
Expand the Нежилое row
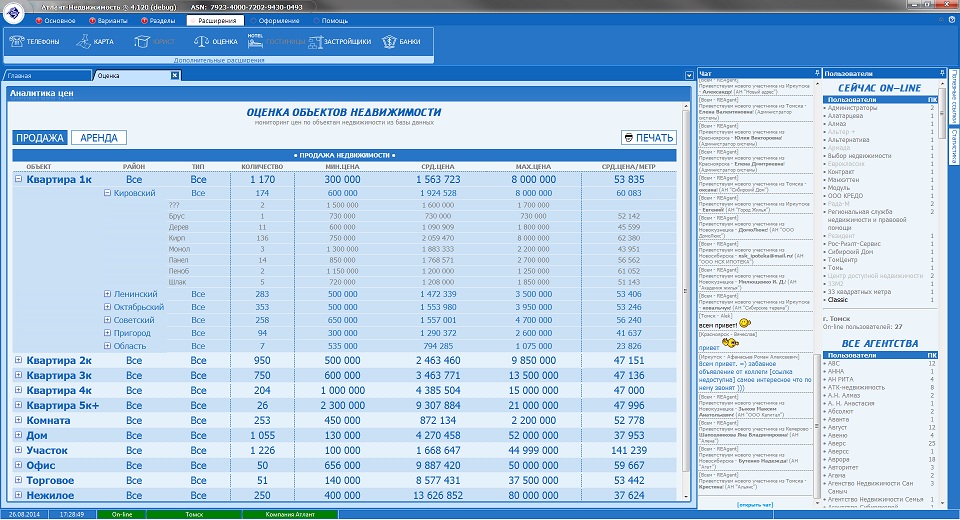click(18, 495)
